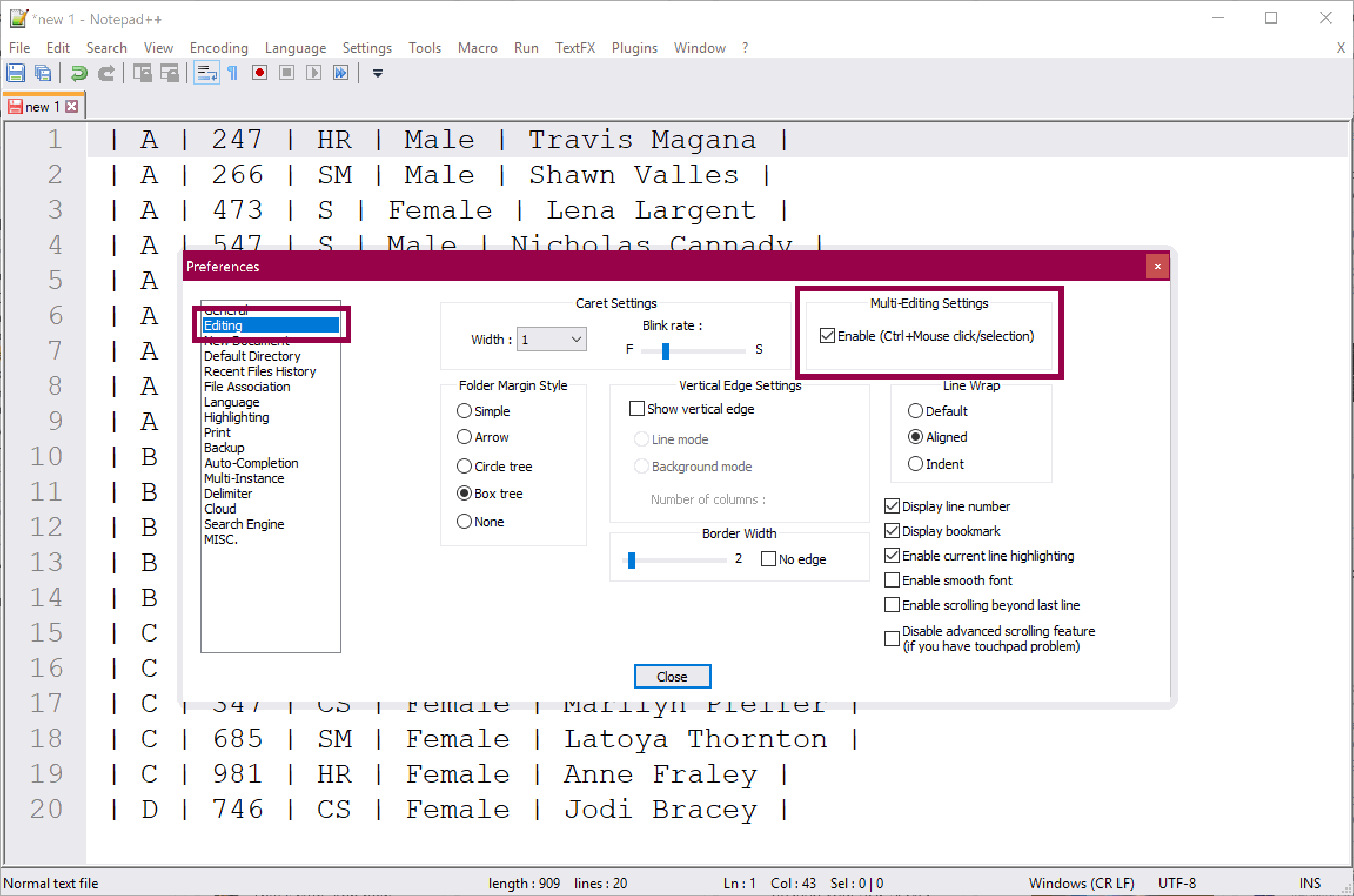Select Auto-Completion in preferences list
The height and width of the screenshot is (896, 1354).
tap(251, 463)
